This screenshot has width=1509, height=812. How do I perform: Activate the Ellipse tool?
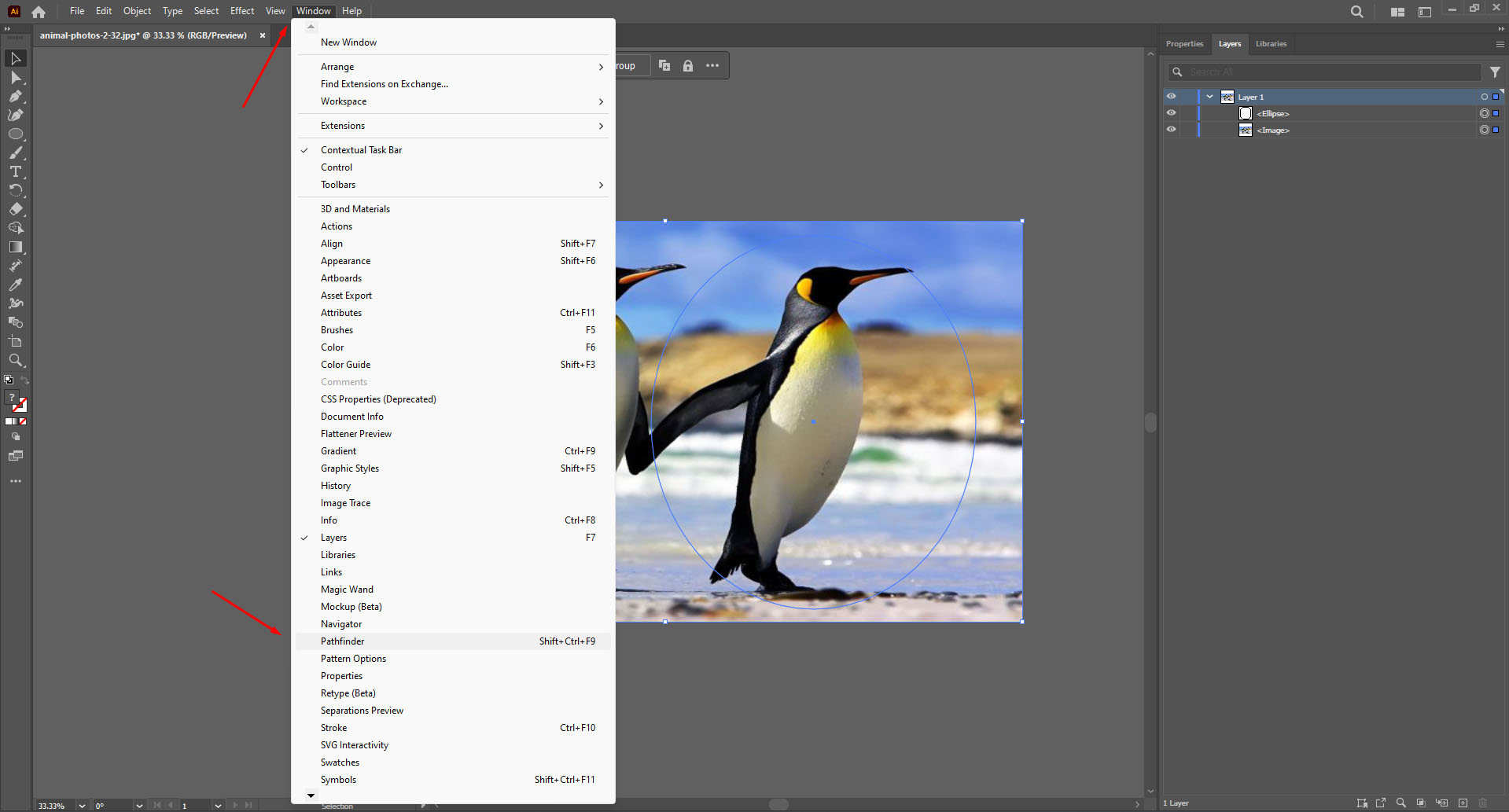16,134
